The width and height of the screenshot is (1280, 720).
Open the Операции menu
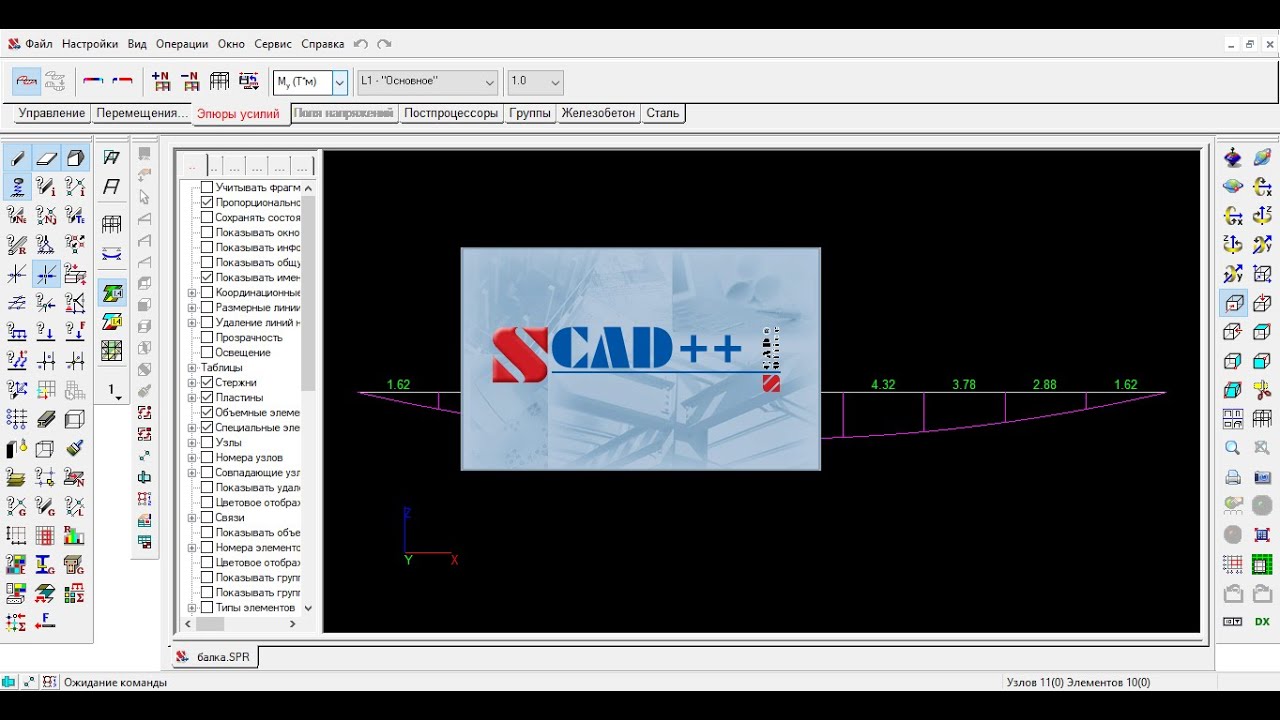(182, 44)
